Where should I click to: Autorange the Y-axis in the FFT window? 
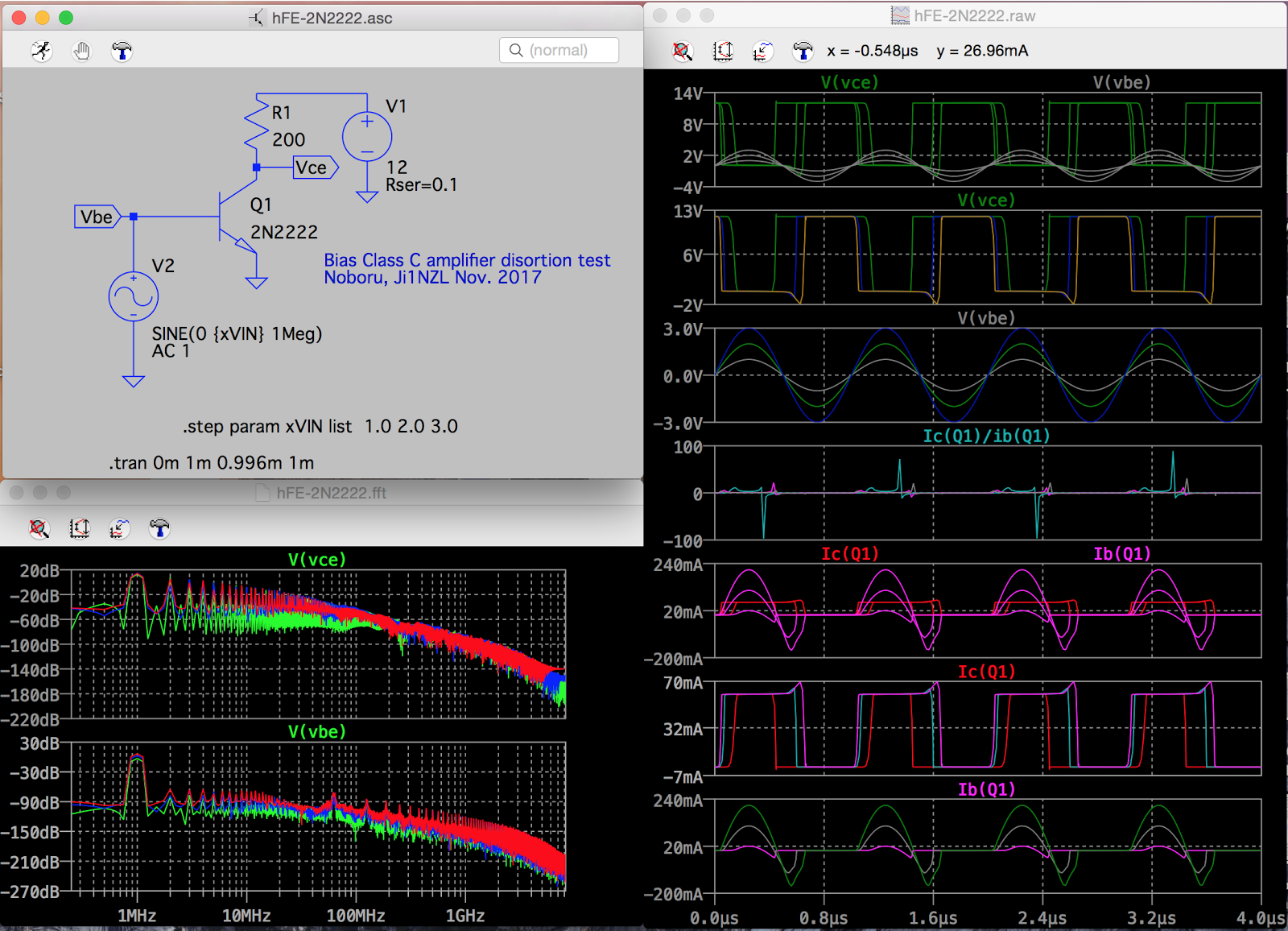coord(80,528)
